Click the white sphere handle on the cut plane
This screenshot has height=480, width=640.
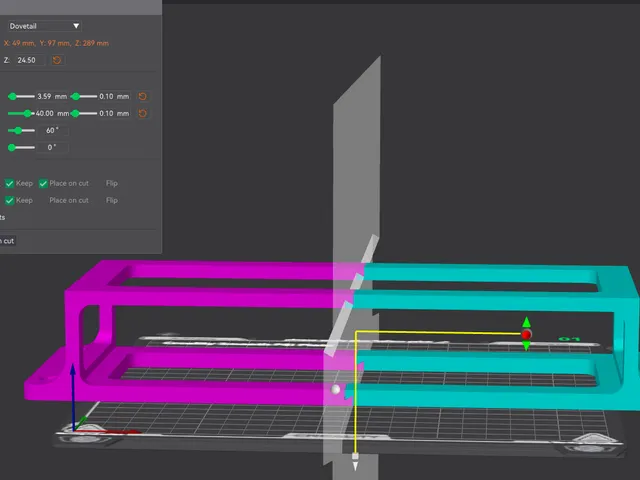[x=336, y=389]
